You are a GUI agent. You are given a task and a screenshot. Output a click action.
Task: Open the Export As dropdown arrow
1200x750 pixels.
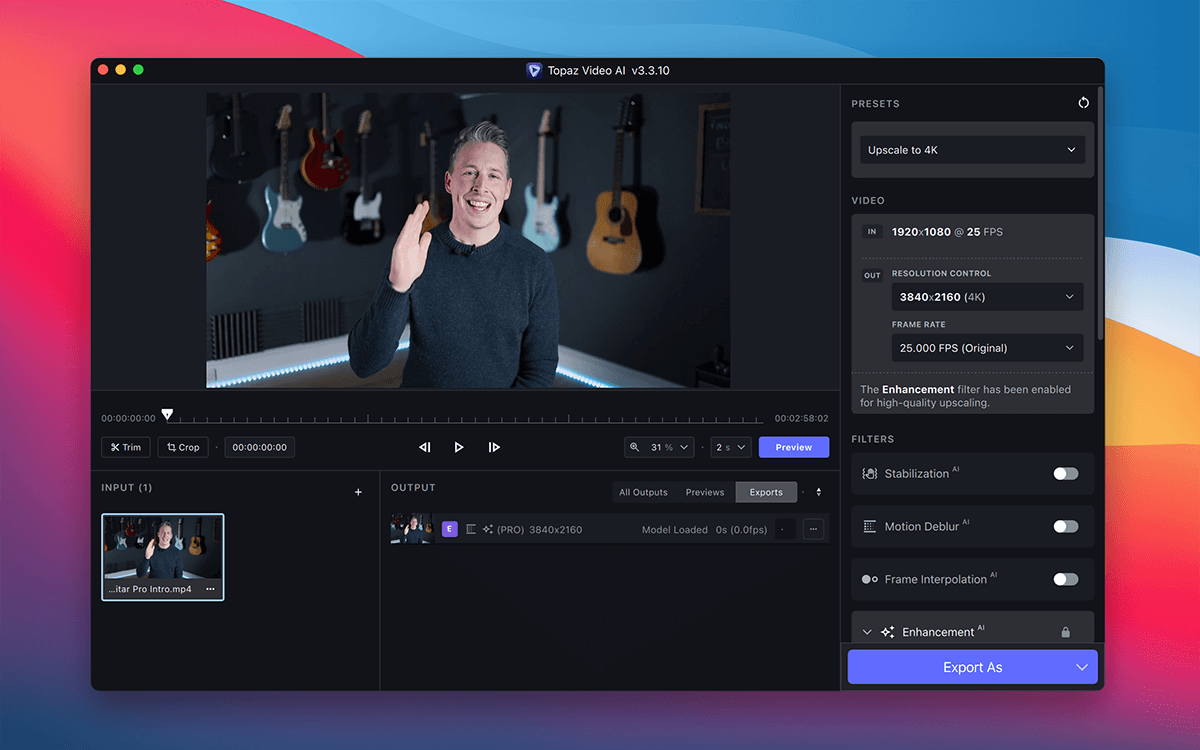coord(1082,667)
